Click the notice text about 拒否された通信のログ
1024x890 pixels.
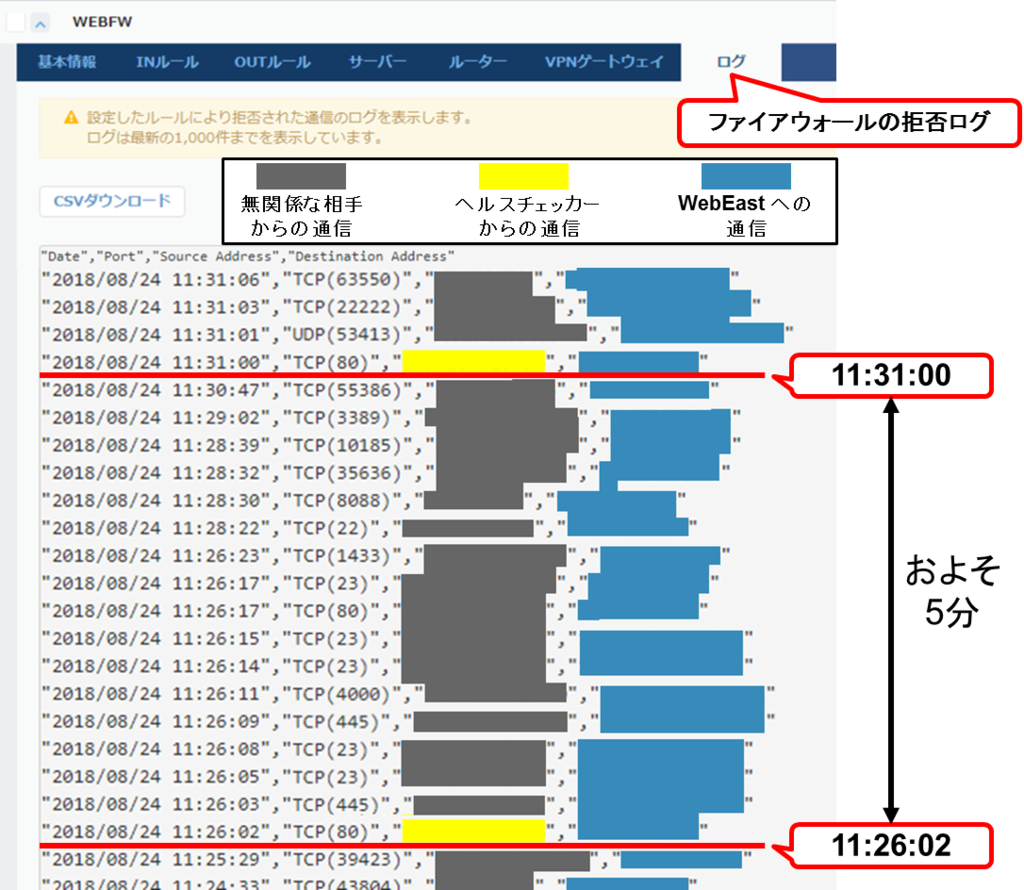pyautogui.click(x=280, y=118)
